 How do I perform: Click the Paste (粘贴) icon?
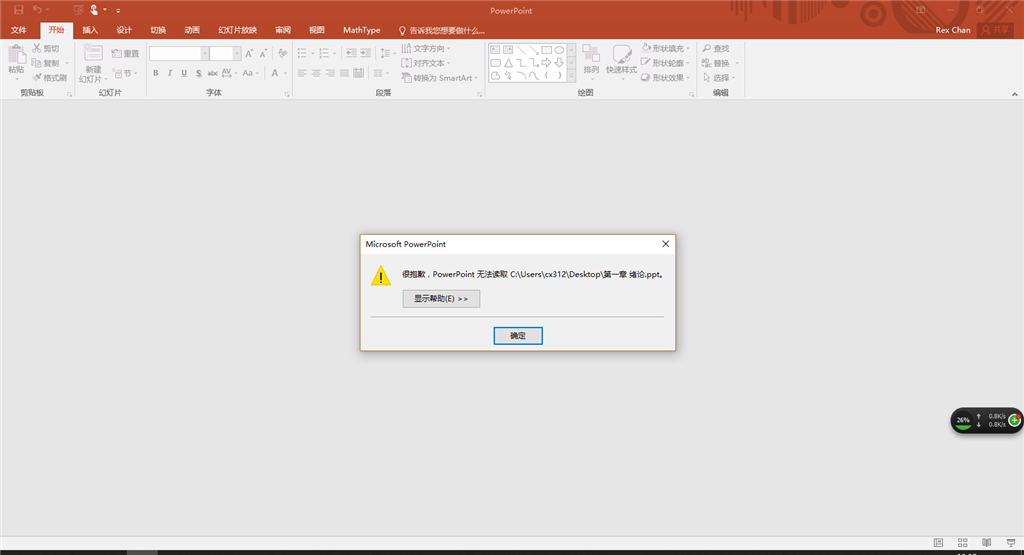16,56
